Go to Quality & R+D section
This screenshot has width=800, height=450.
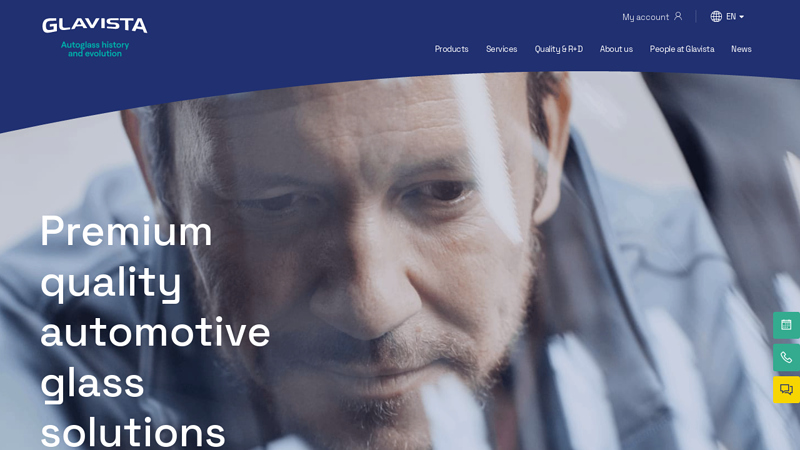[558, 49]
